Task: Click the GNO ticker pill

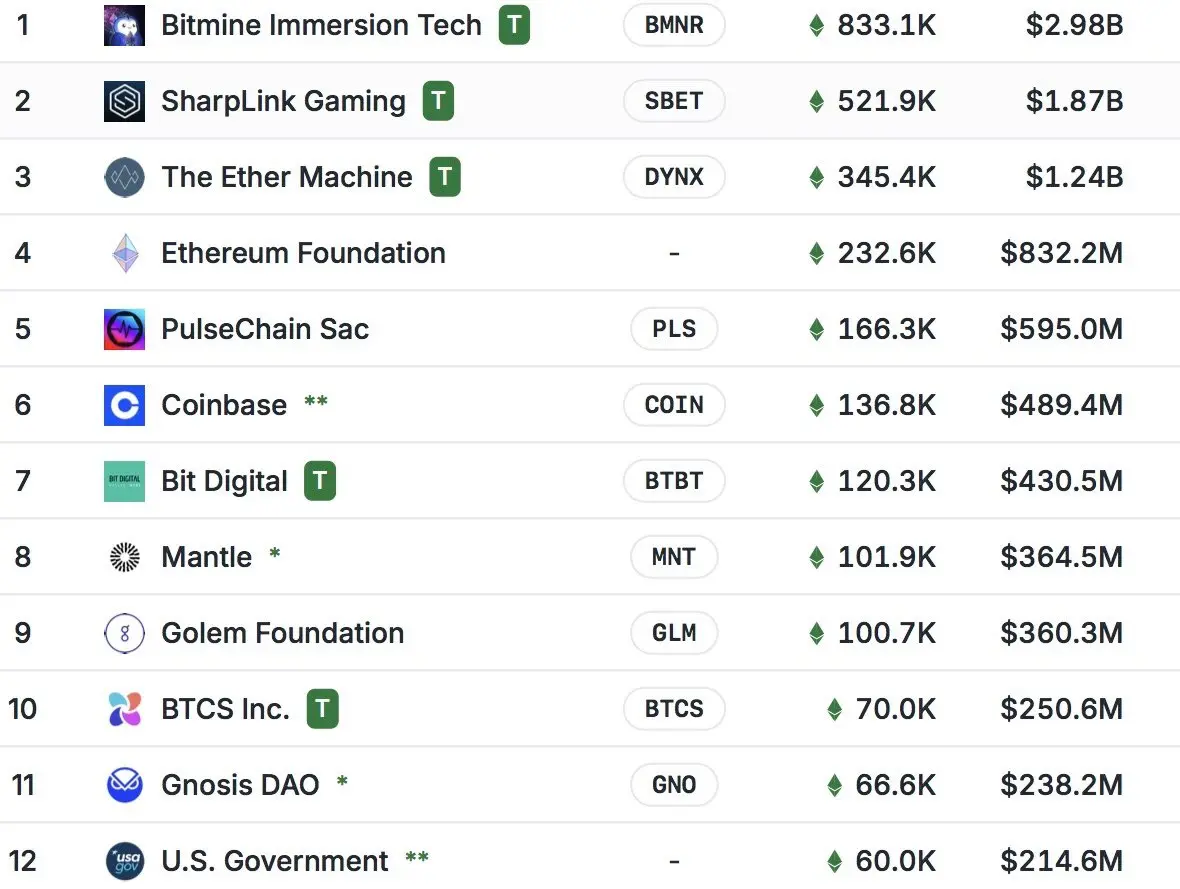Action: [x=674, y=785]
